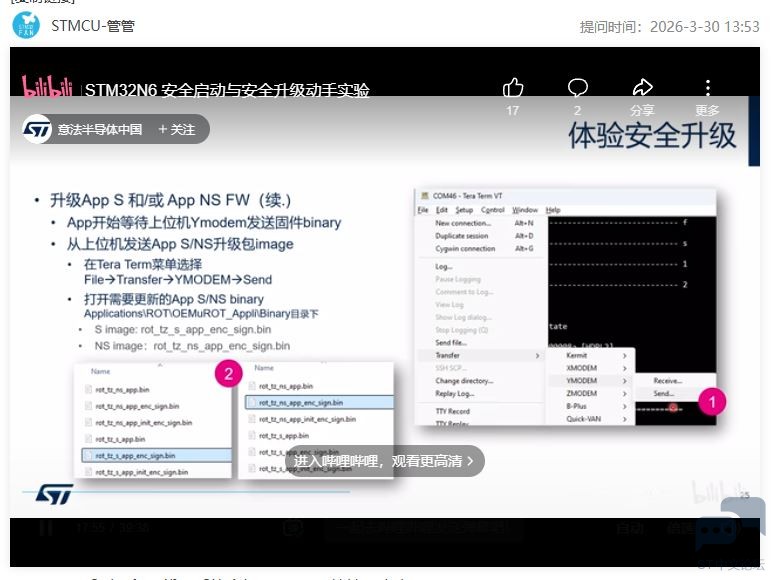The height and width of the screenshot is (580, 774).
Task: Click the highlighted rot_tz_s_app_enc_sign.bin file
Action: (x=156, y=455)
